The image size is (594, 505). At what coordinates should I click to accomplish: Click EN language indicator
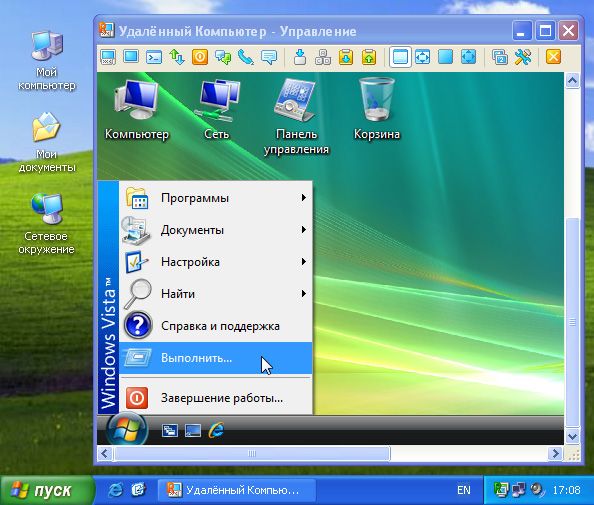click(x=464, y=490)
